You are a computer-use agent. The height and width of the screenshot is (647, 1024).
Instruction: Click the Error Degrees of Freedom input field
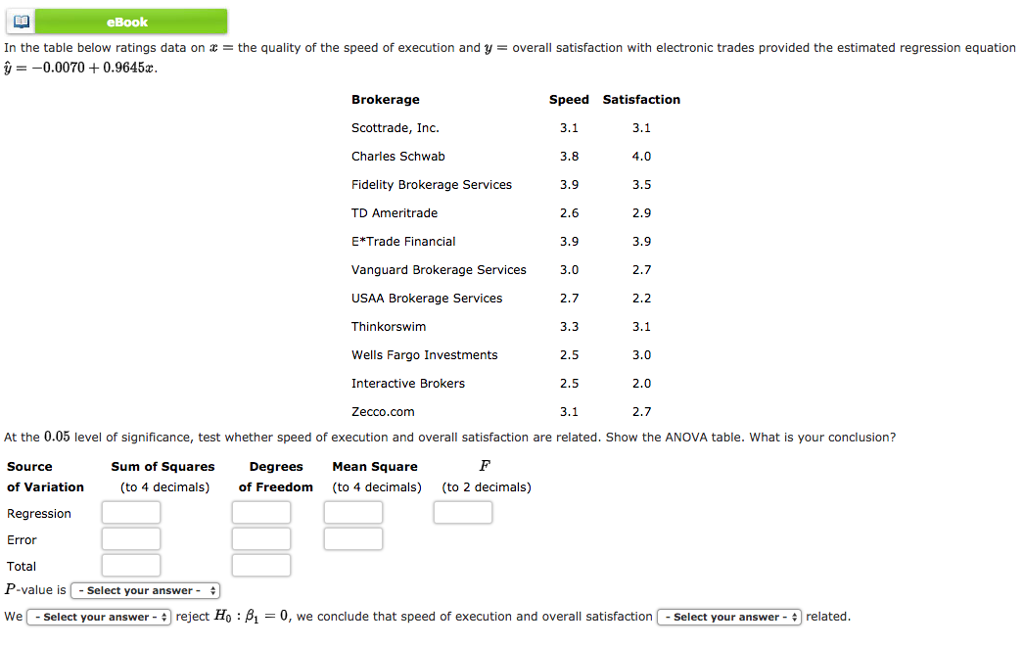[260, 538]
